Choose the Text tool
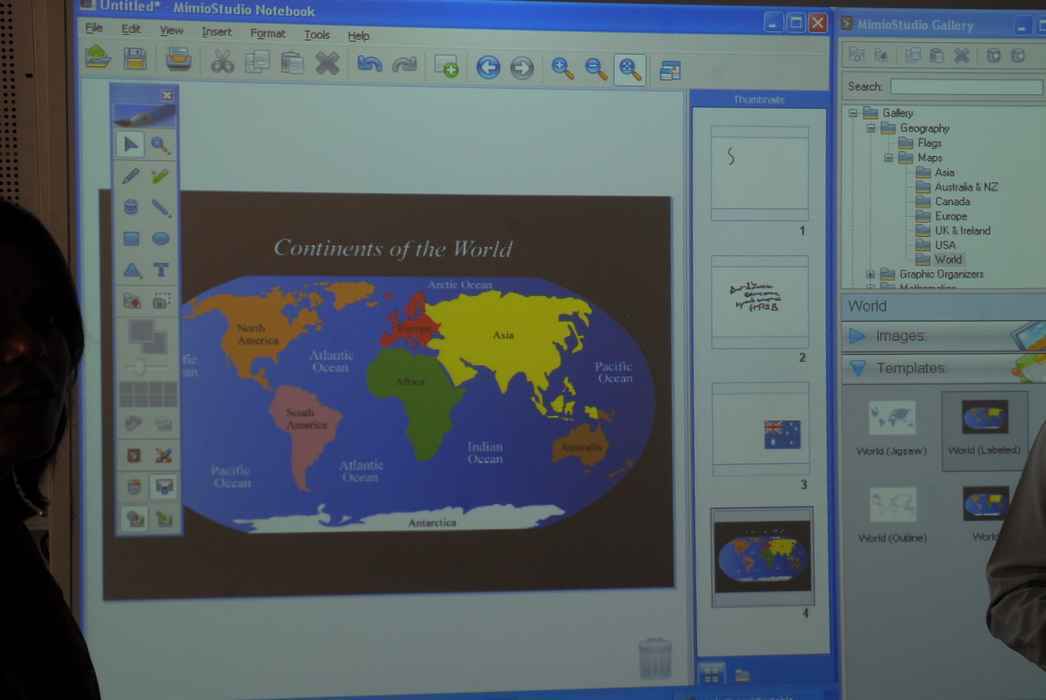 point(160,270)
